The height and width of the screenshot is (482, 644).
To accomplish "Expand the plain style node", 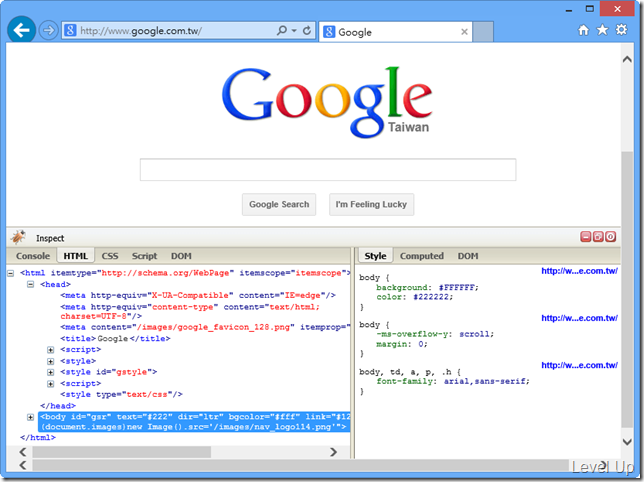I will click(x=51, y=361).
